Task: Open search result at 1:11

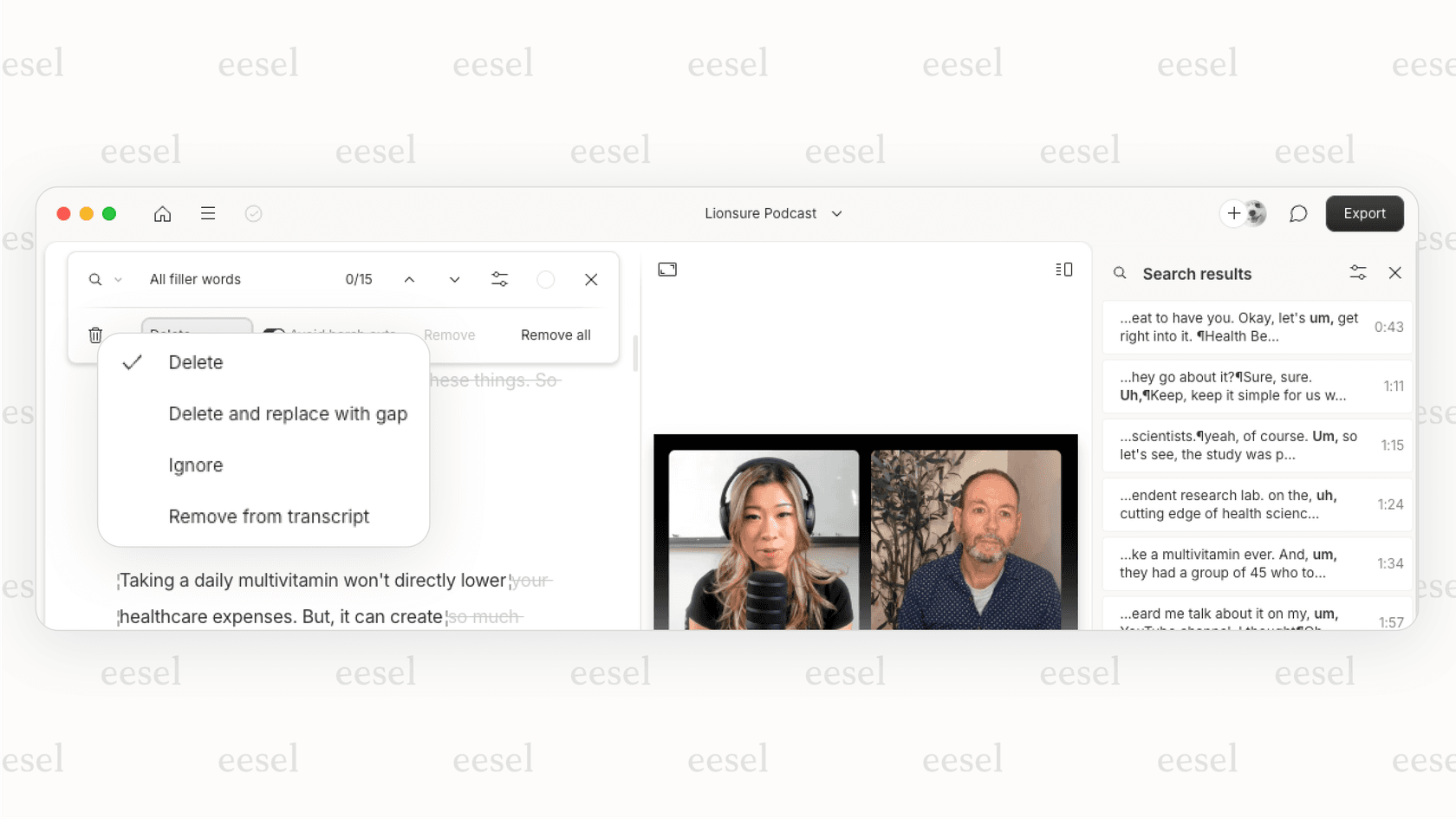Action: [1257, 386]
